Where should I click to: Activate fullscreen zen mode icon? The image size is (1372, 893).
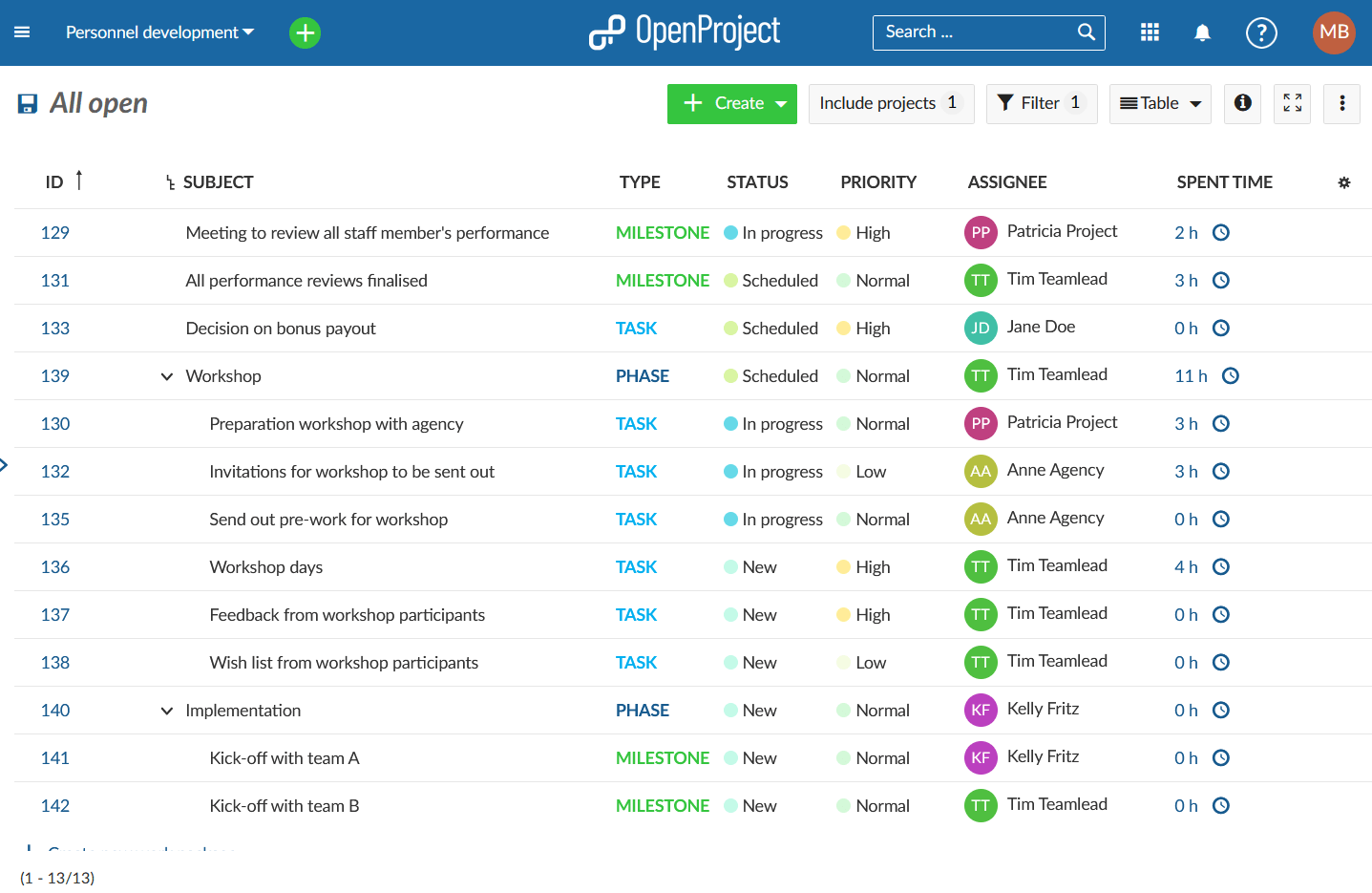[x=1292, y=103]
